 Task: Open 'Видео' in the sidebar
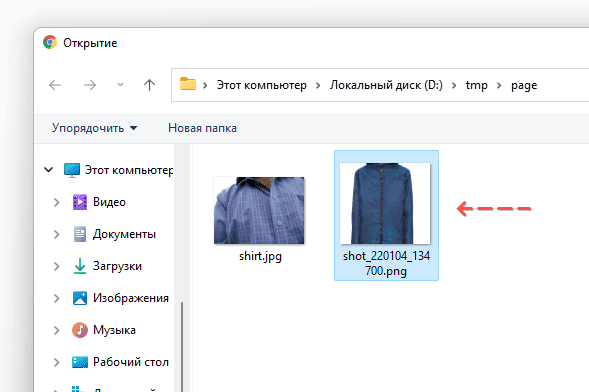click(x=109, y=202)
